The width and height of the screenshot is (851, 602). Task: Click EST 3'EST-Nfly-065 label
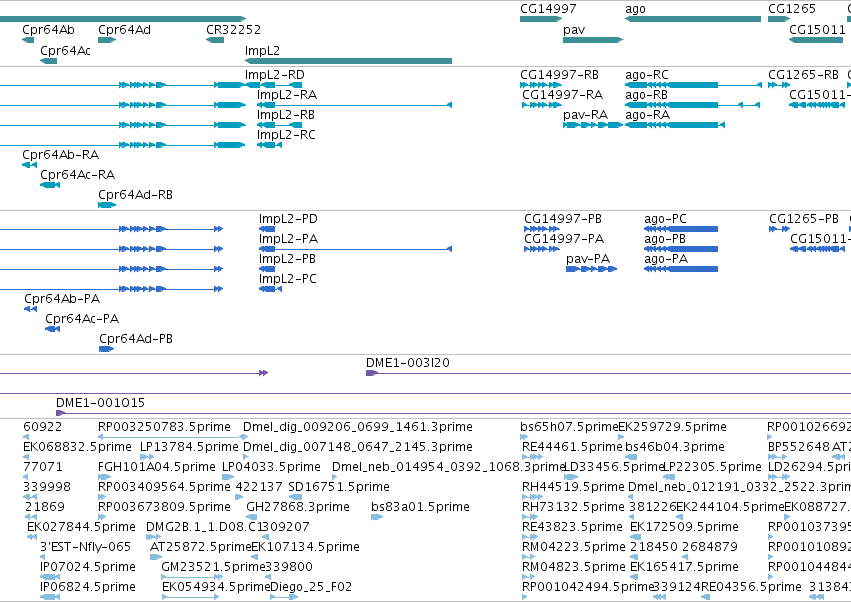click(85, 547)
